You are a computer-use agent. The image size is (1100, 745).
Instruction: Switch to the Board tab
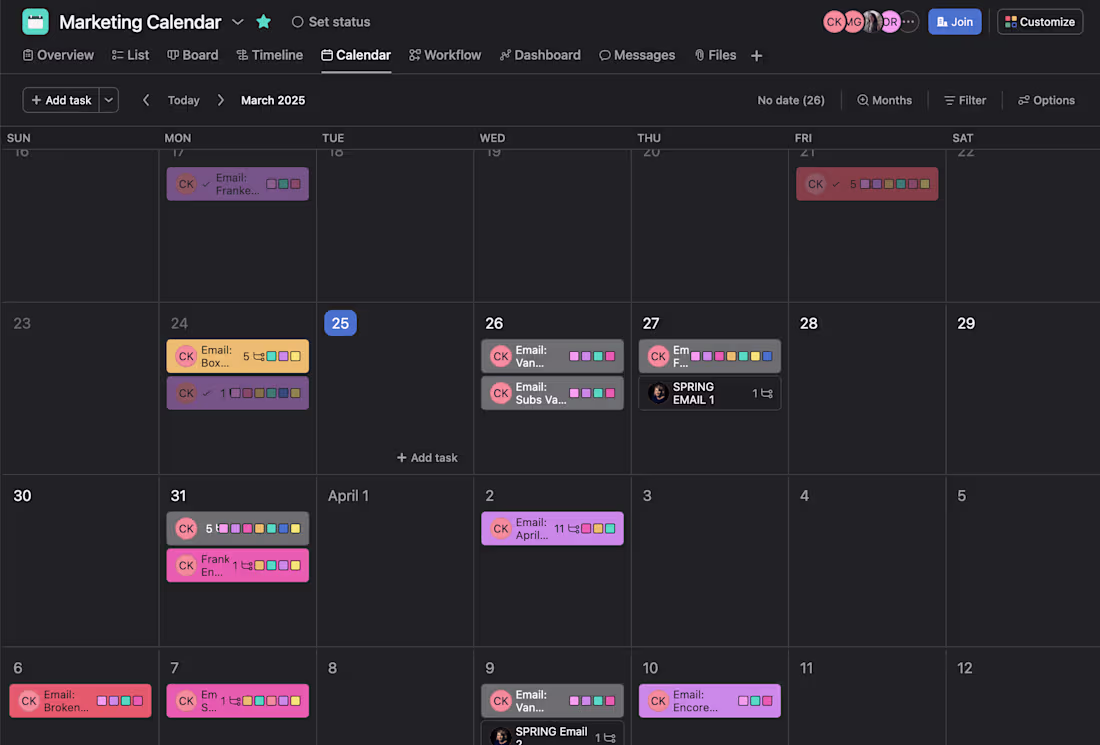pyautogui.click(x=193, y=55)
